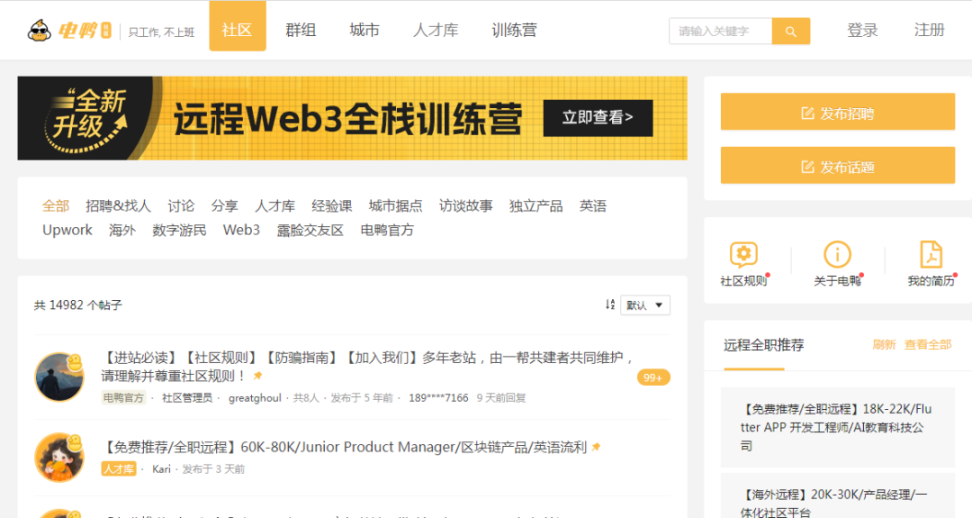972x518 pixels.
Task: Click the 刷新 refresh link
Action: pos(884,345)
